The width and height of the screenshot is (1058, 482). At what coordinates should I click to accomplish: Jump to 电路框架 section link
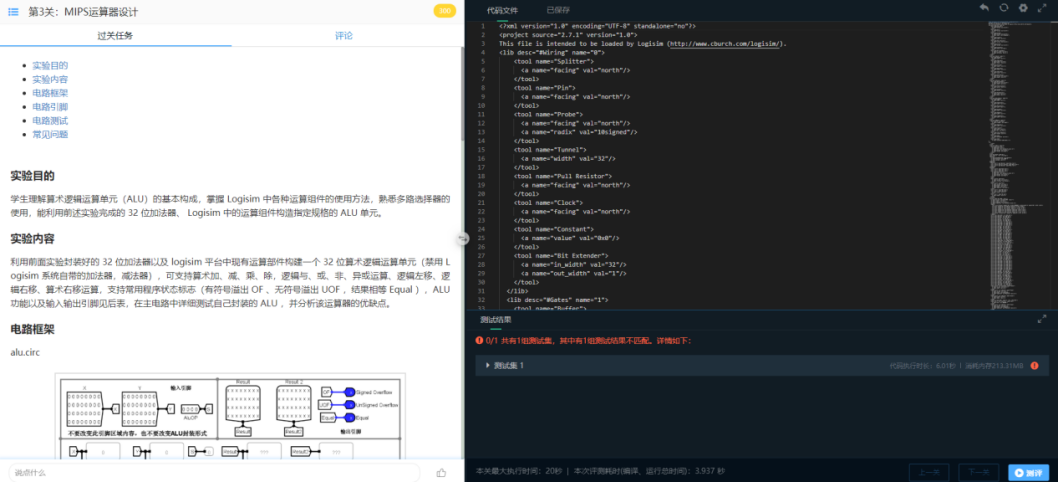(x=50, y=93)
